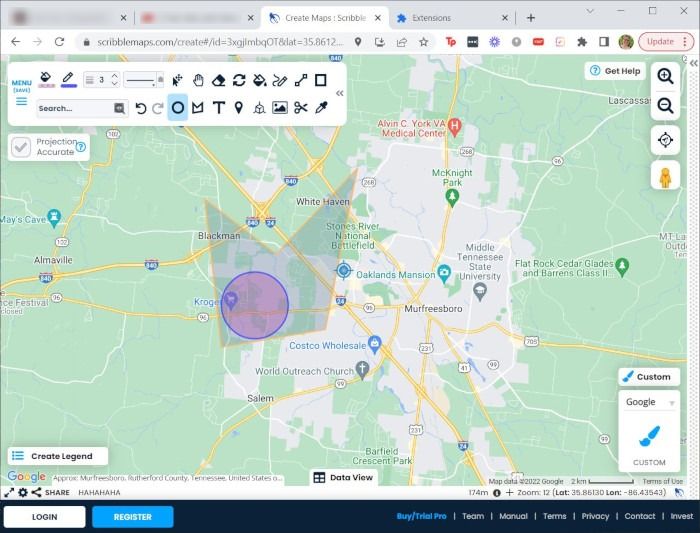The height and width of the screenshot is (533, 700).
Task: Select the text label tool
Action: coord(218,108)
